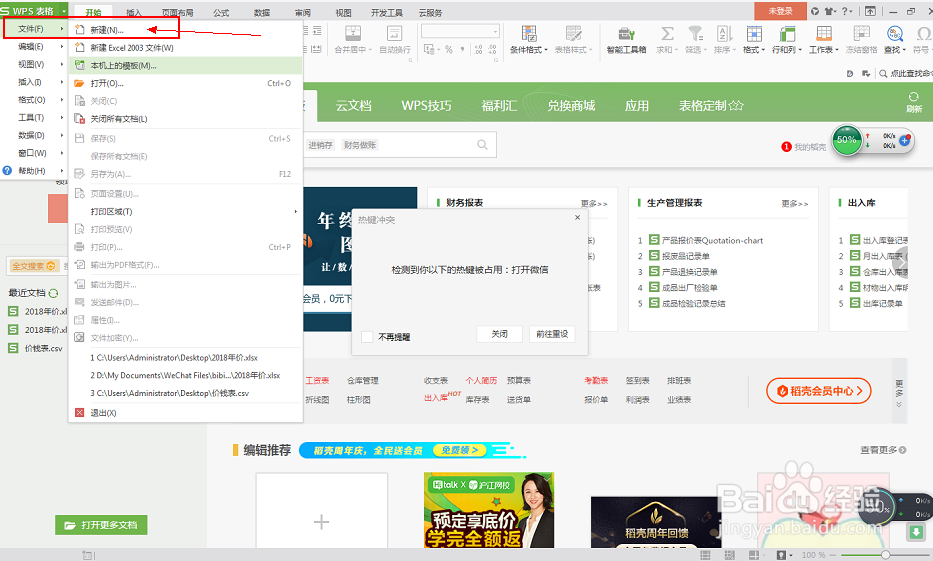Open recent path 1 Desktop\2018年价.xlsx
Viewport: 933px width, 561px height.
pos(174,358)
